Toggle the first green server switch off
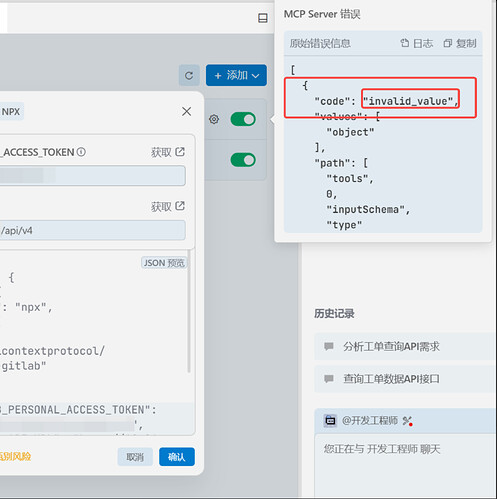The image size is (497, 499). 243,119
